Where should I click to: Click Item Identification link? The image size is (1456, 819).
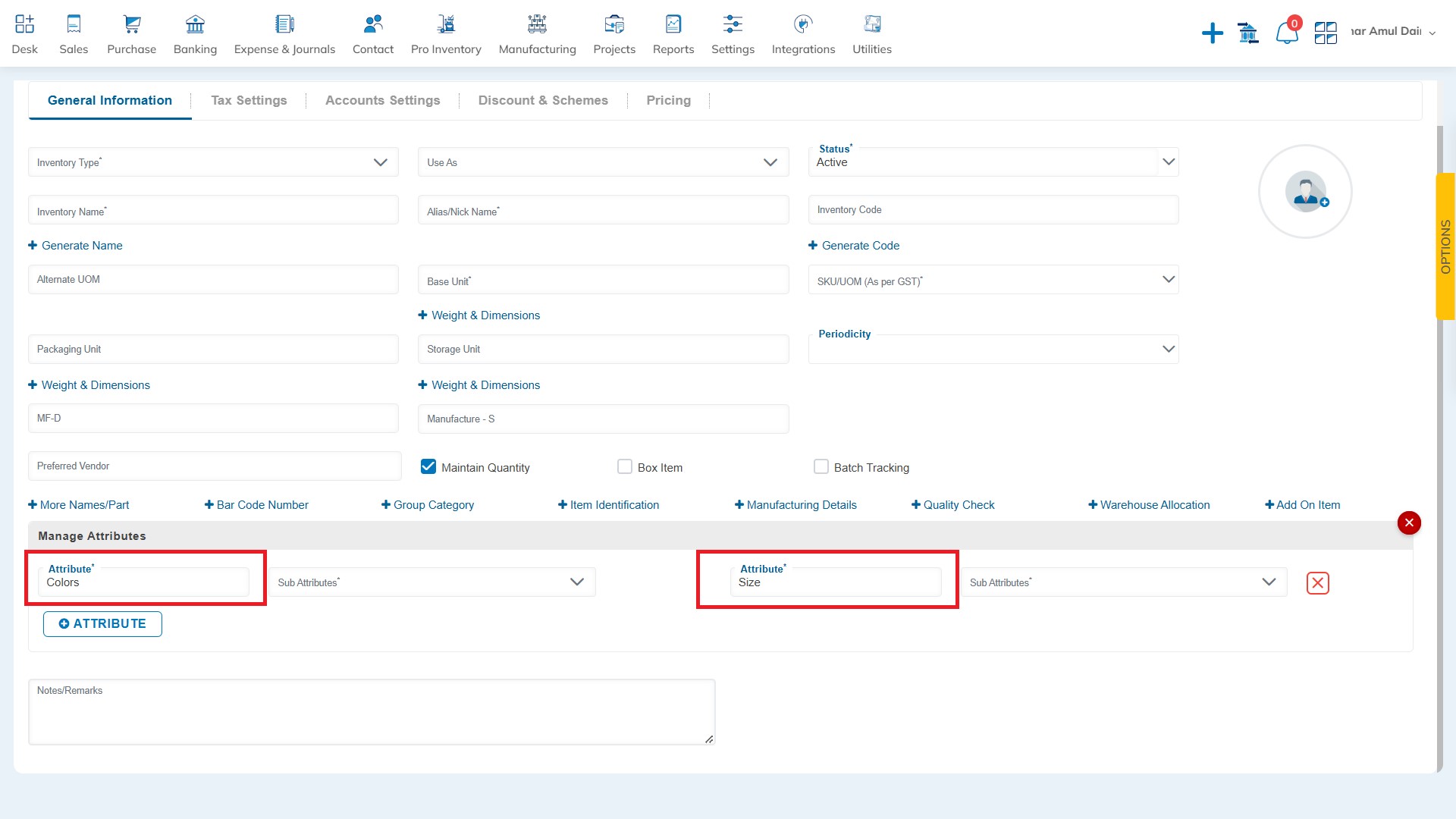click(x=608, y=505)
